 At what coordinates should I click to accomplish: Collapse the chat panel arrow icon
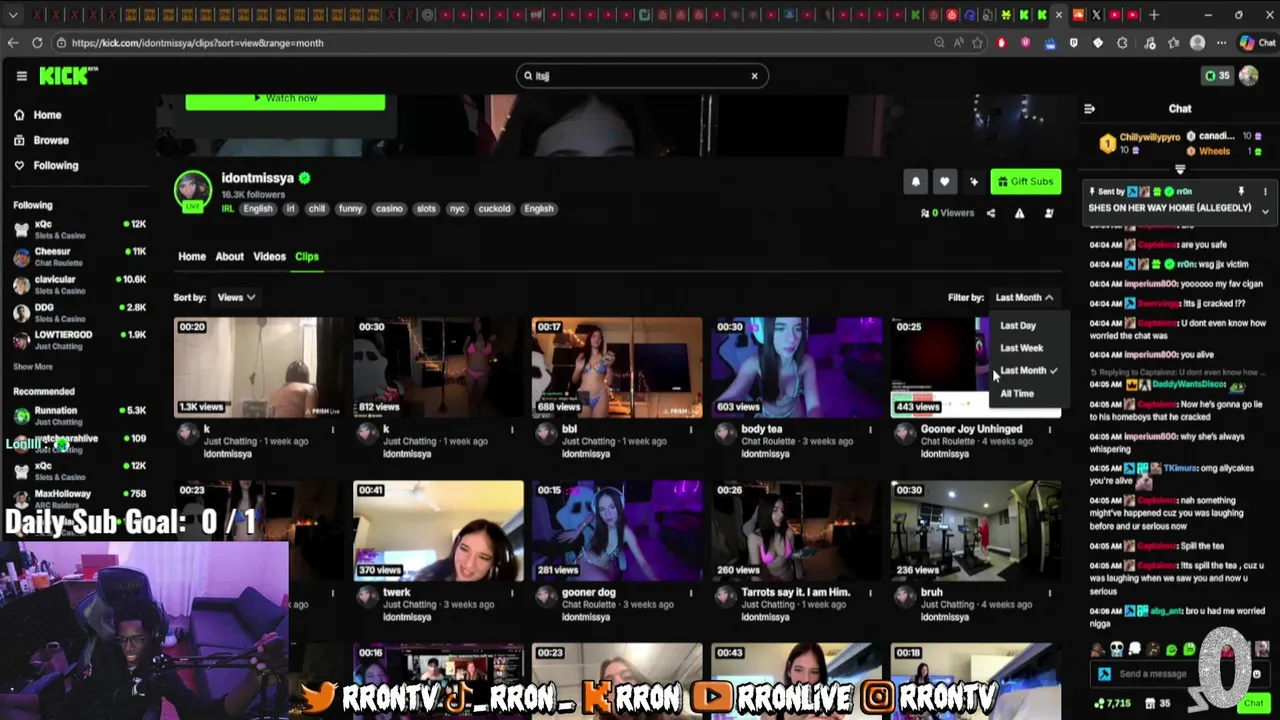[x=1090, y=109]
